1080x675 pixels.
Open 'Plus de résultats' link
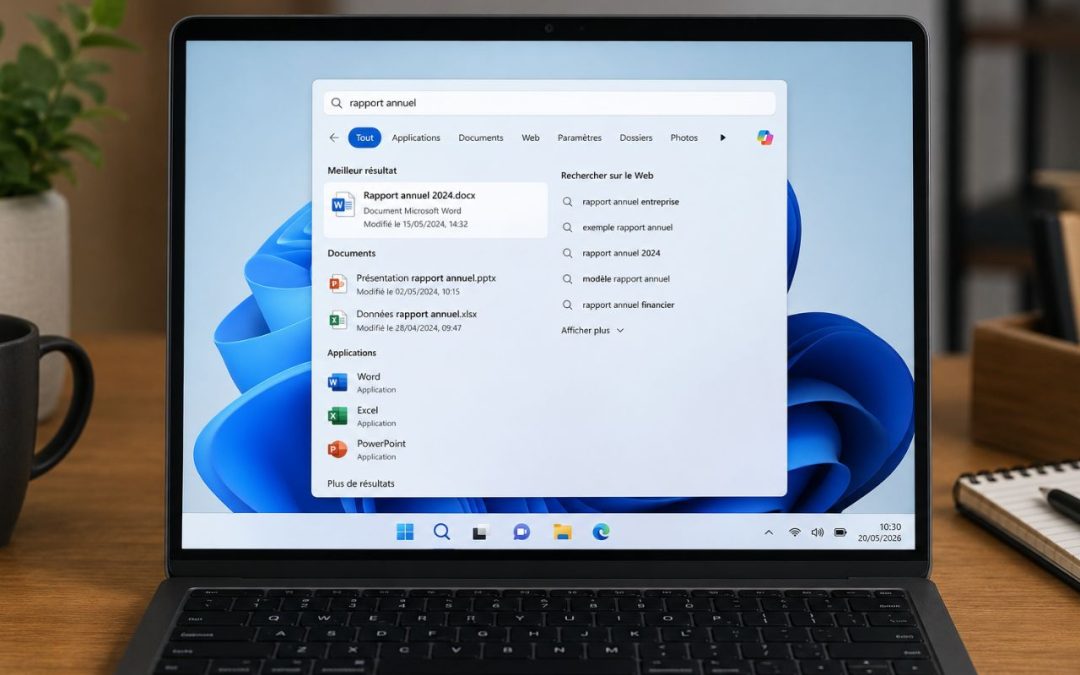[x=361, y=484]
